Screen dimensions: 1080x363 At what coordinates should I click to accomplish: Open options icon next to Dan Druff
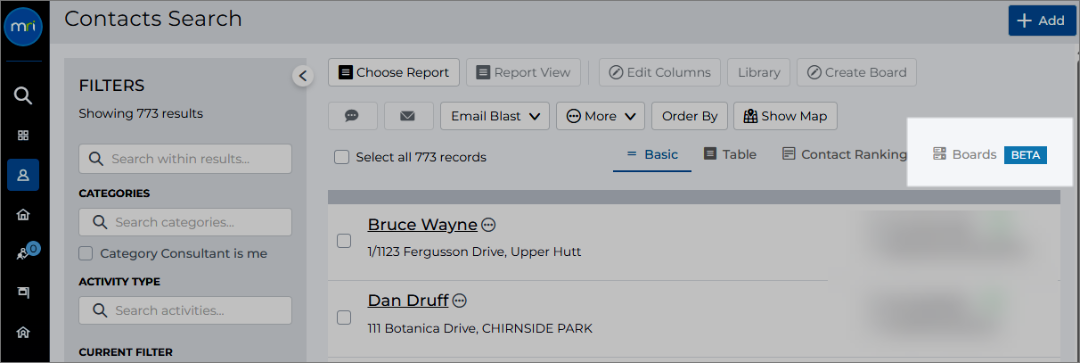pyautogui.click(x=459, y=300)
